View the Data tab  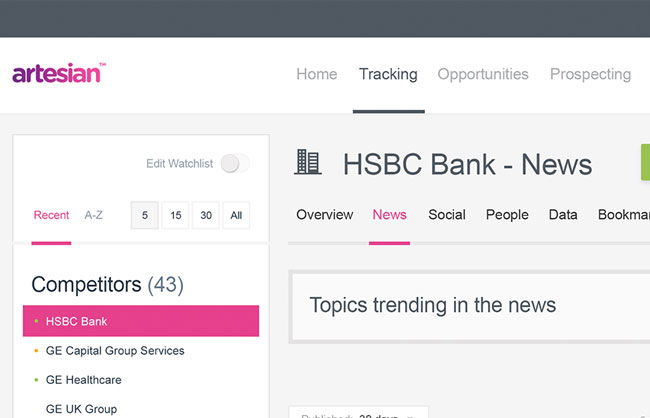pyautogui.click(x=563, y=215)
